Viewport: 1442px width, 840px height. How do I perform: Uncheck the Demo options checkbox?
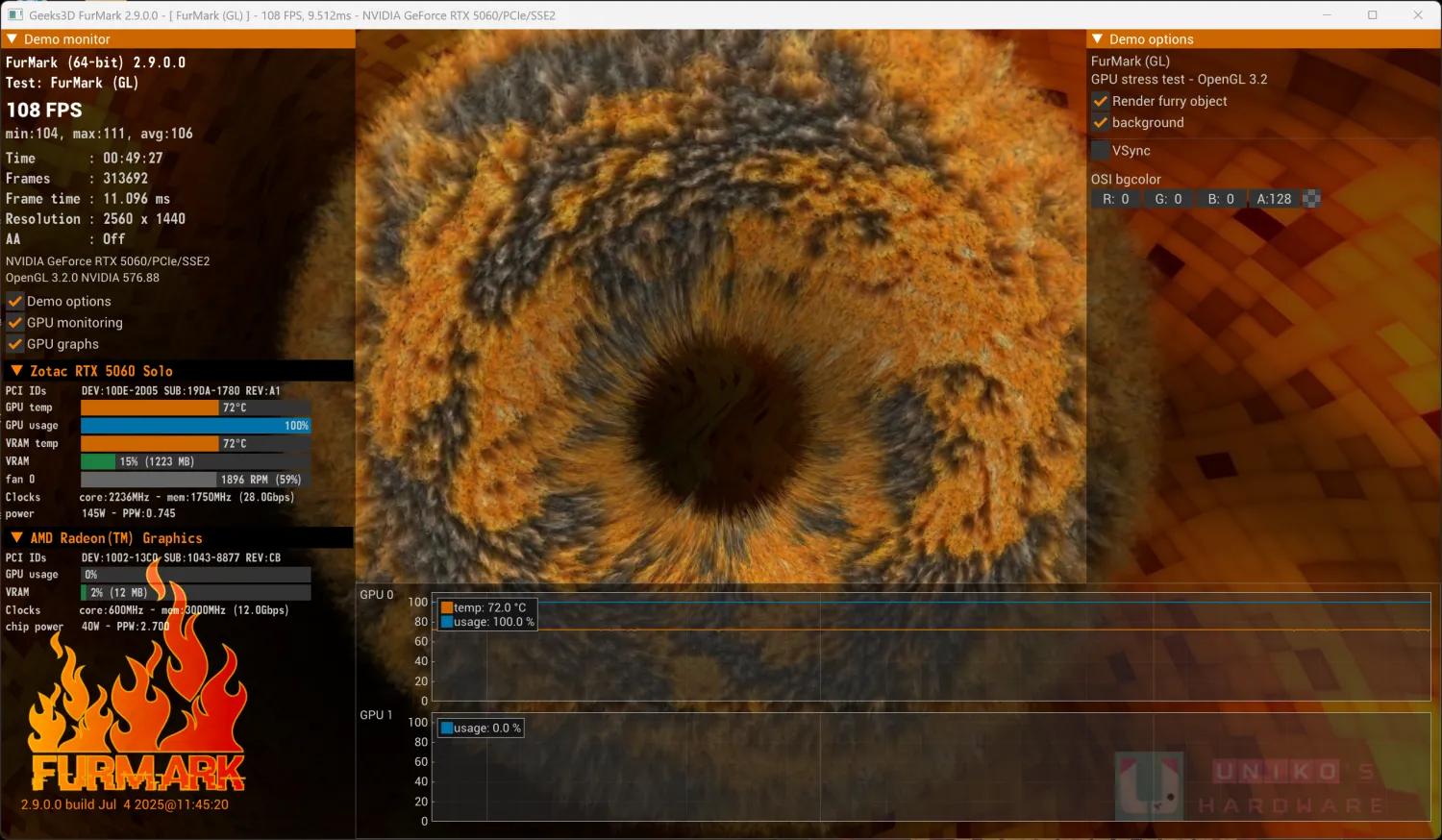tap(14, 301)
